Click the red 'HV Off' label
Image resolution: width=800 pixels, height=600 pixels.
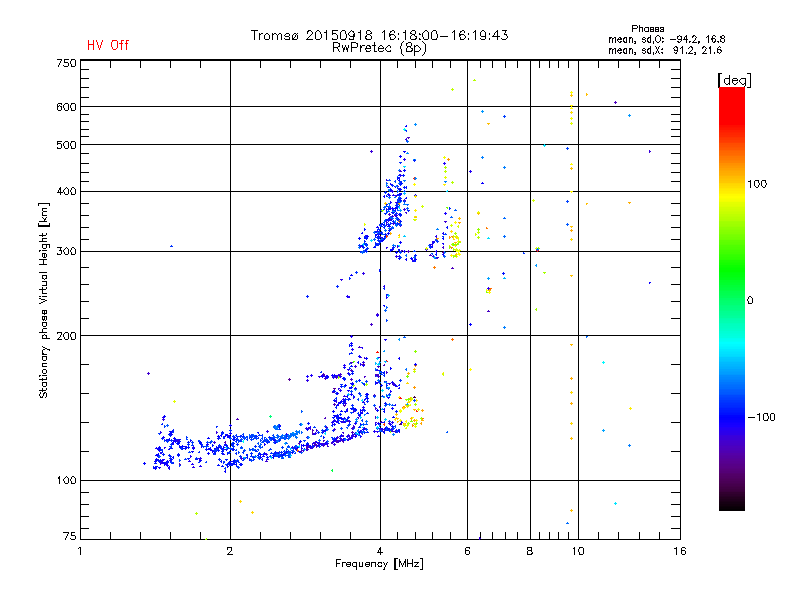[x=108, y=45]
